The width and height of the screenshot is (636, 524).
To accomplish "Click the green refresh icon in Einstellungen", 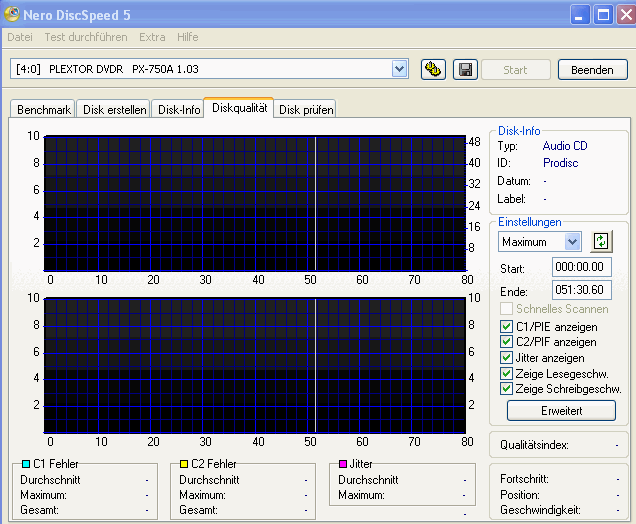I will [x=600, y=241].
